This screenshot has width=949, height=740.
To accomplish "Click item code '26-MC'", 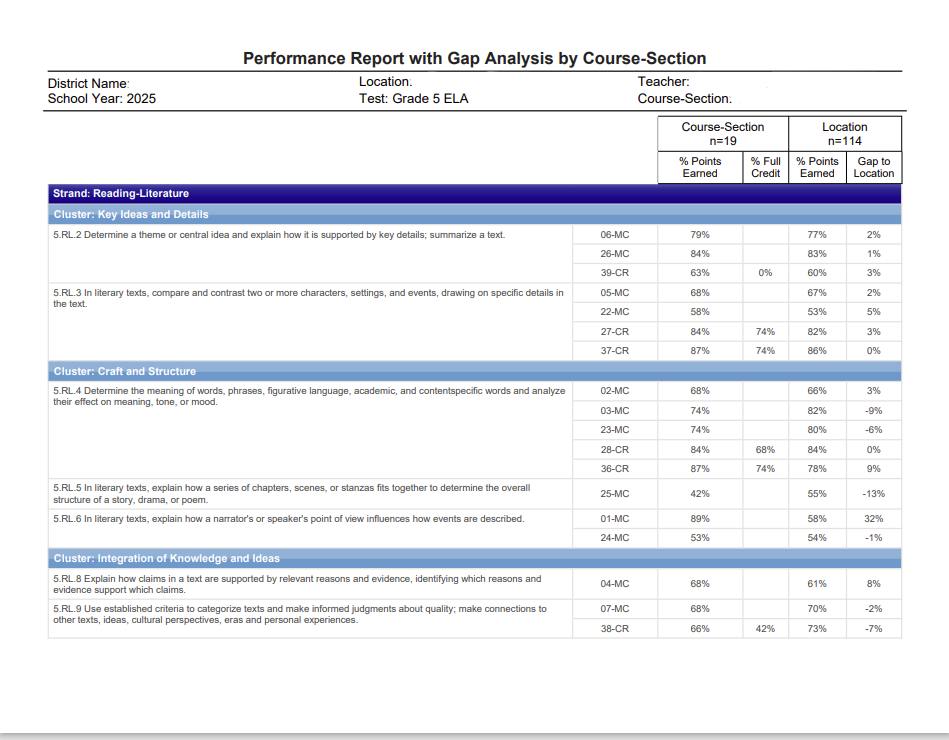I will click(x=614, y=254).
